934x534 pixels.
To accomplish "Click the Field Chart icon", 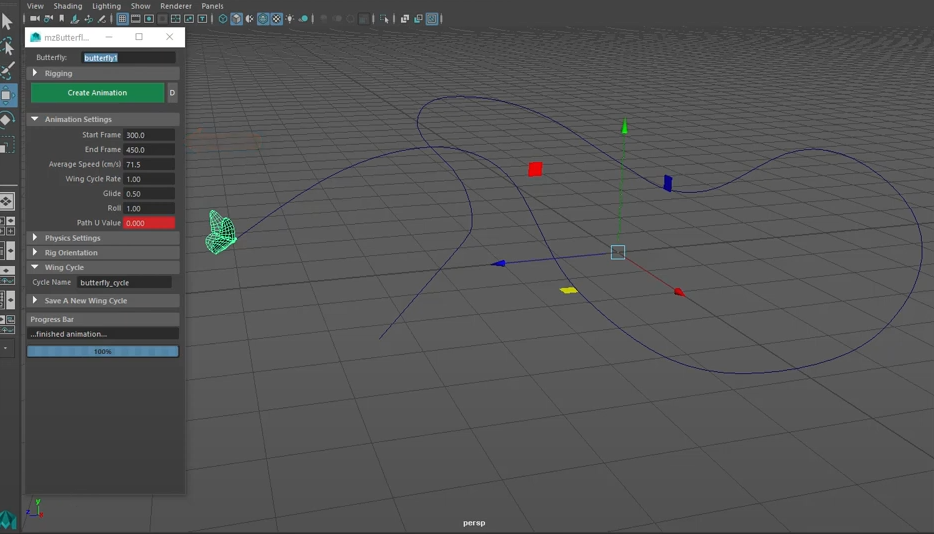I will [x=175, y=18].
